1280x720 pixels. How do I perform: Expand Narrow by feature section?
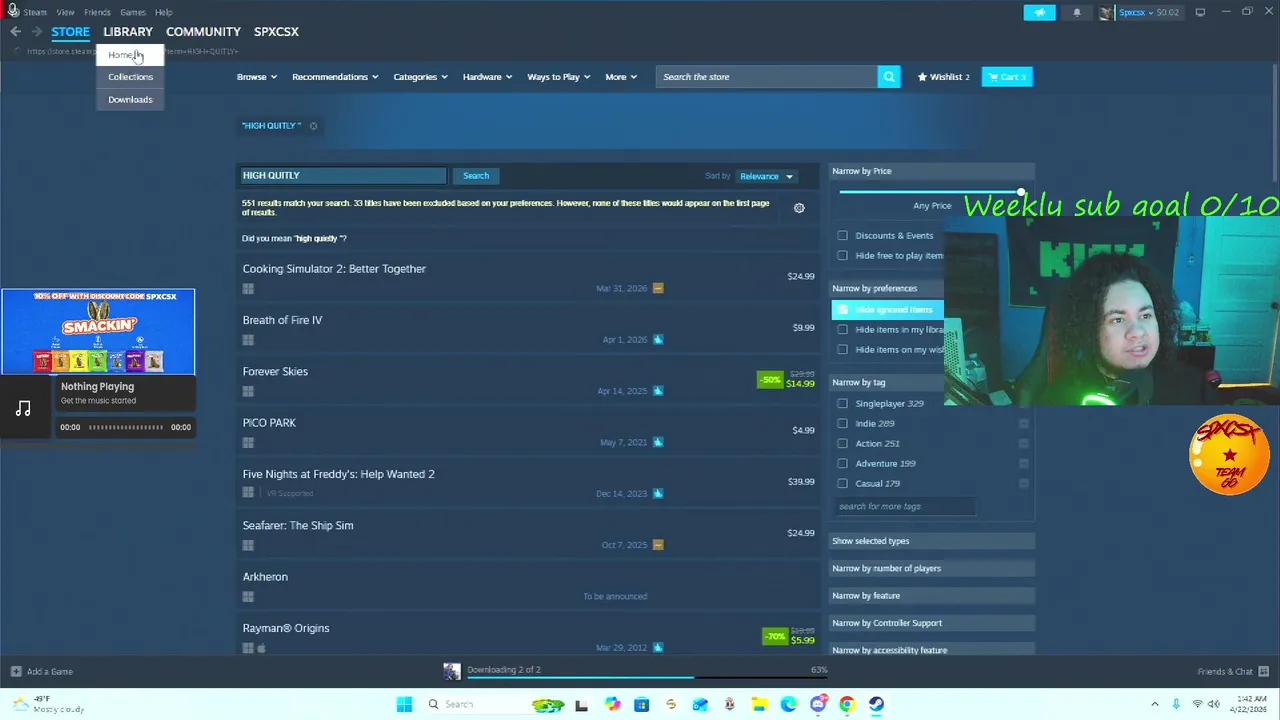click(932, 596)
